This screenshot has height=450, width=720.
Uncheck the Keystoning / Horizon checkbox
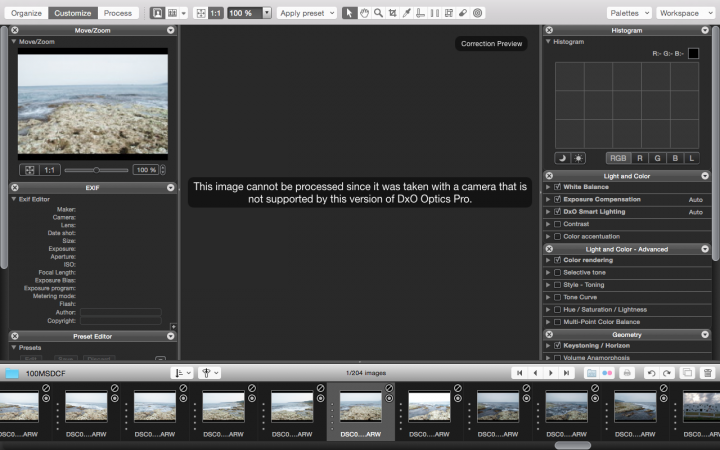[x=557, y=345]
